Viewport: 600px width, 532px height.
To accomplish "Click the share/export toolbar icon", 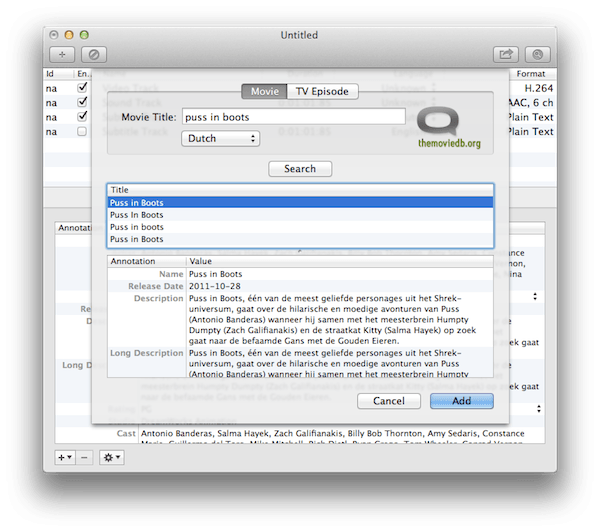I will pyautogui.click(x=505, y=55).
